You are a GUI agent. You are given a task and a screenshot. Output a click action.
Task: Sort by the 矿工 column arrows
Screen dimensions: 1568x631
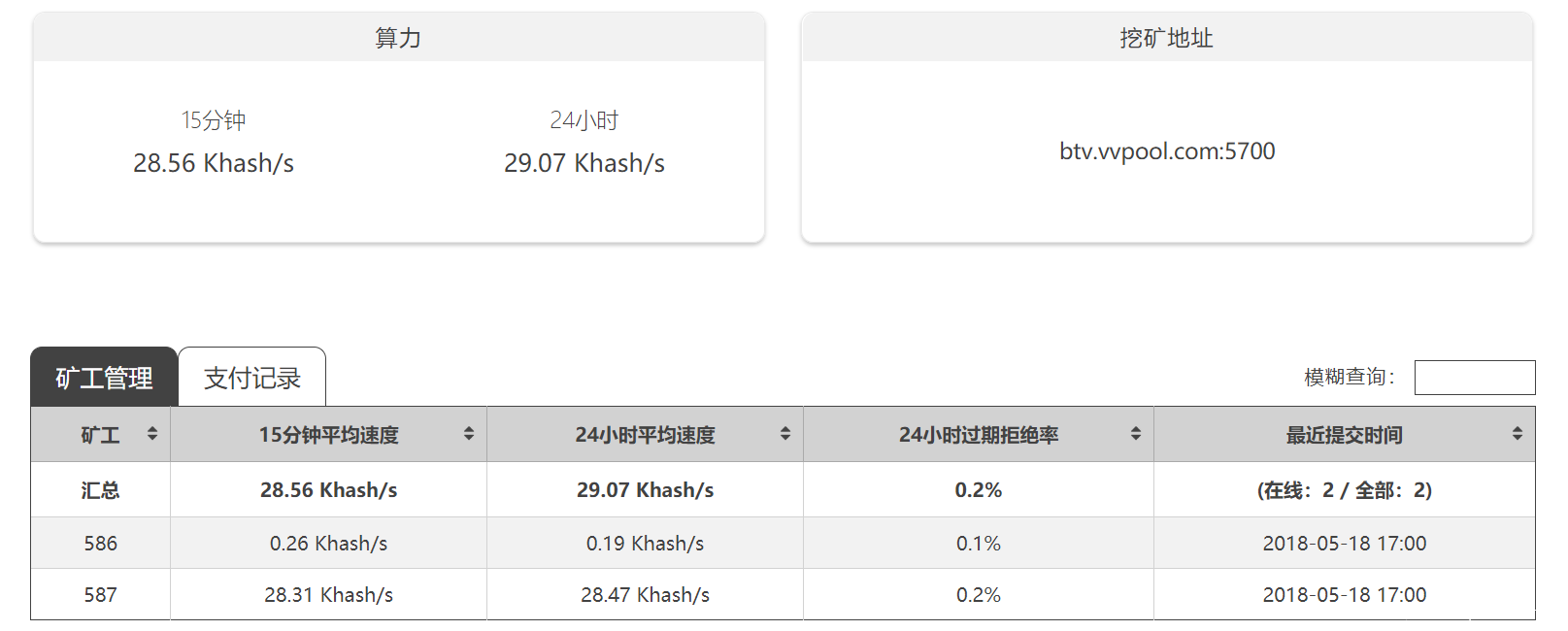click(x=152, y=434)
